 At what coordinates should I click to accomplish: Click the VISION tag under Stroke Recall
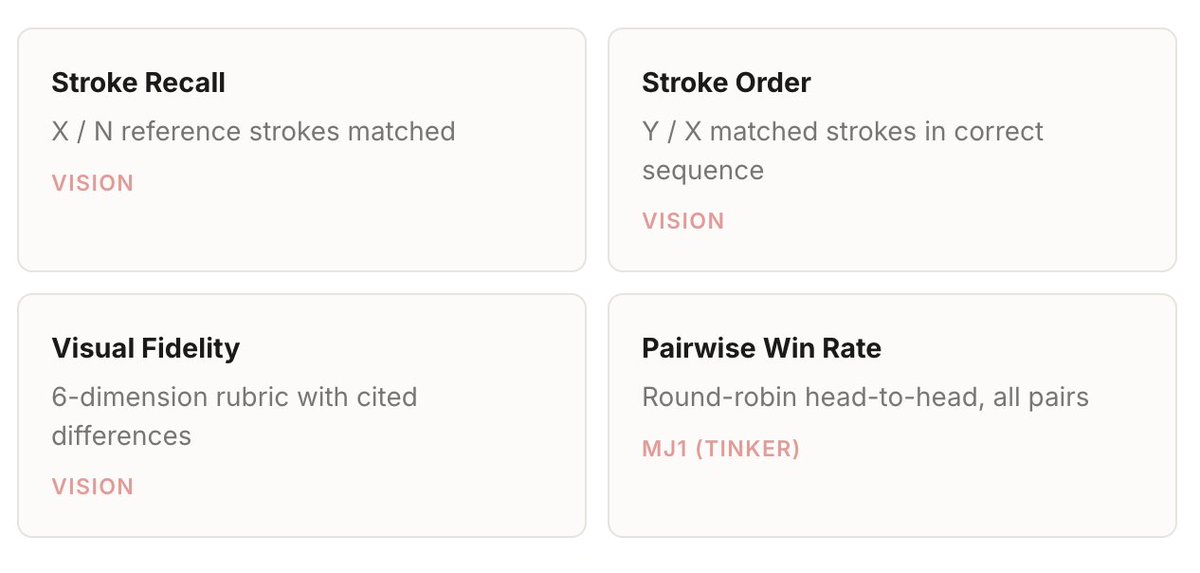tap(92, 183)
